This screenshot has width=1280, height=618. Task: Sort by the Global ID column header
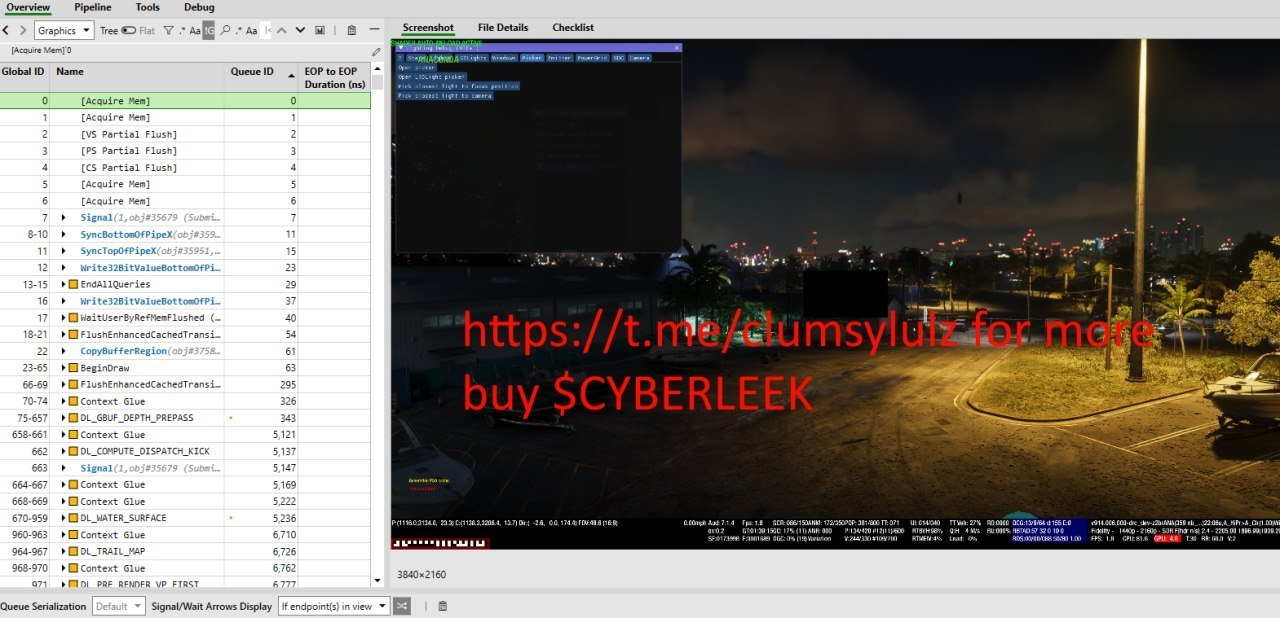pos(24,72)
